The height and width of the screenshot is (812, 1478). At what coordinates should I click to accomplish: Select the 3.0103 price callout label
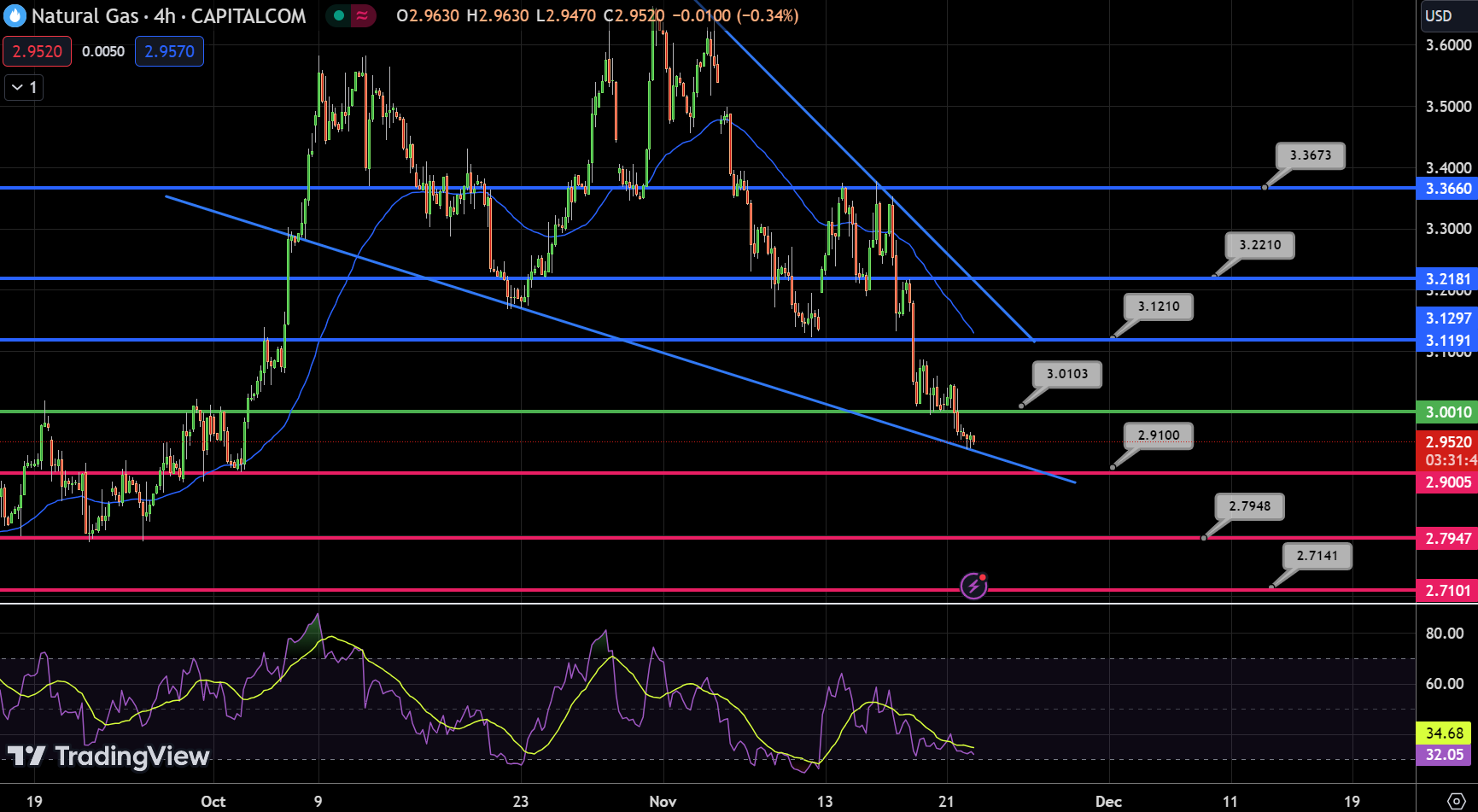(1067, 374)
